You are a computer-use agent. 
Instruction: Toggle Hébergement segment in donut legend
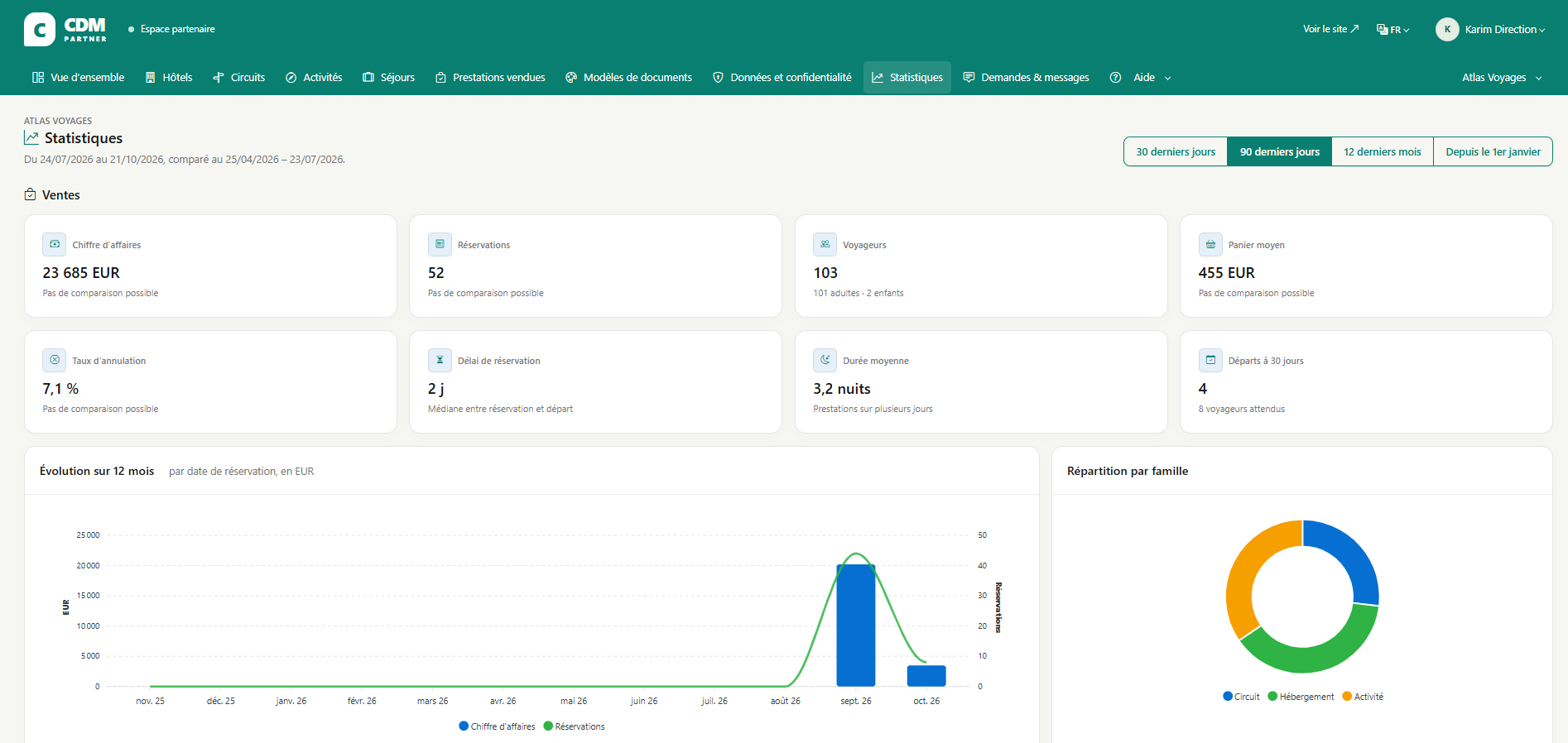[x=1301, y=697]
